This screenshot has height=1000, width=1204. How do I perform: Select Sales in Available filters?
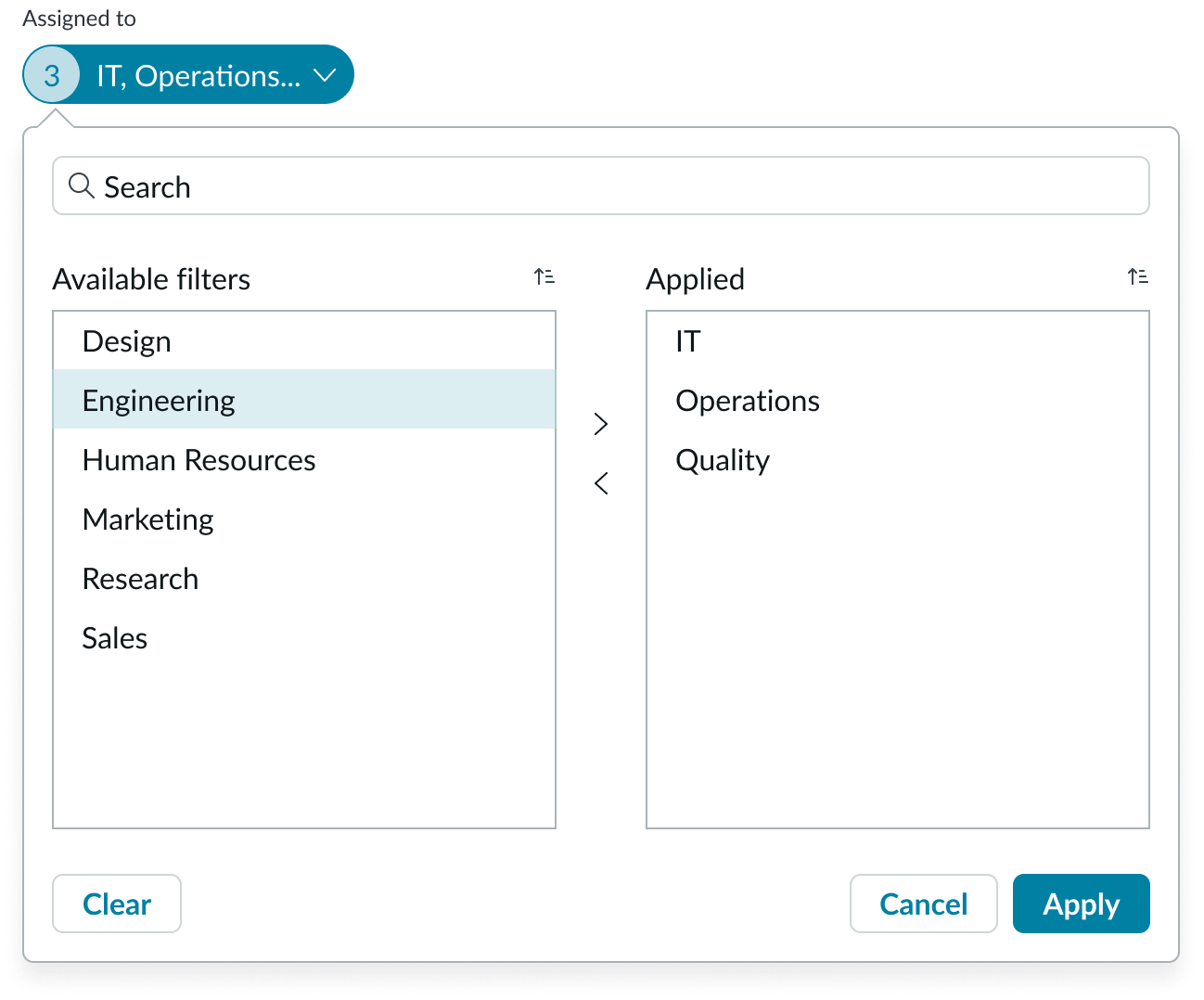(x=114, y=637)
